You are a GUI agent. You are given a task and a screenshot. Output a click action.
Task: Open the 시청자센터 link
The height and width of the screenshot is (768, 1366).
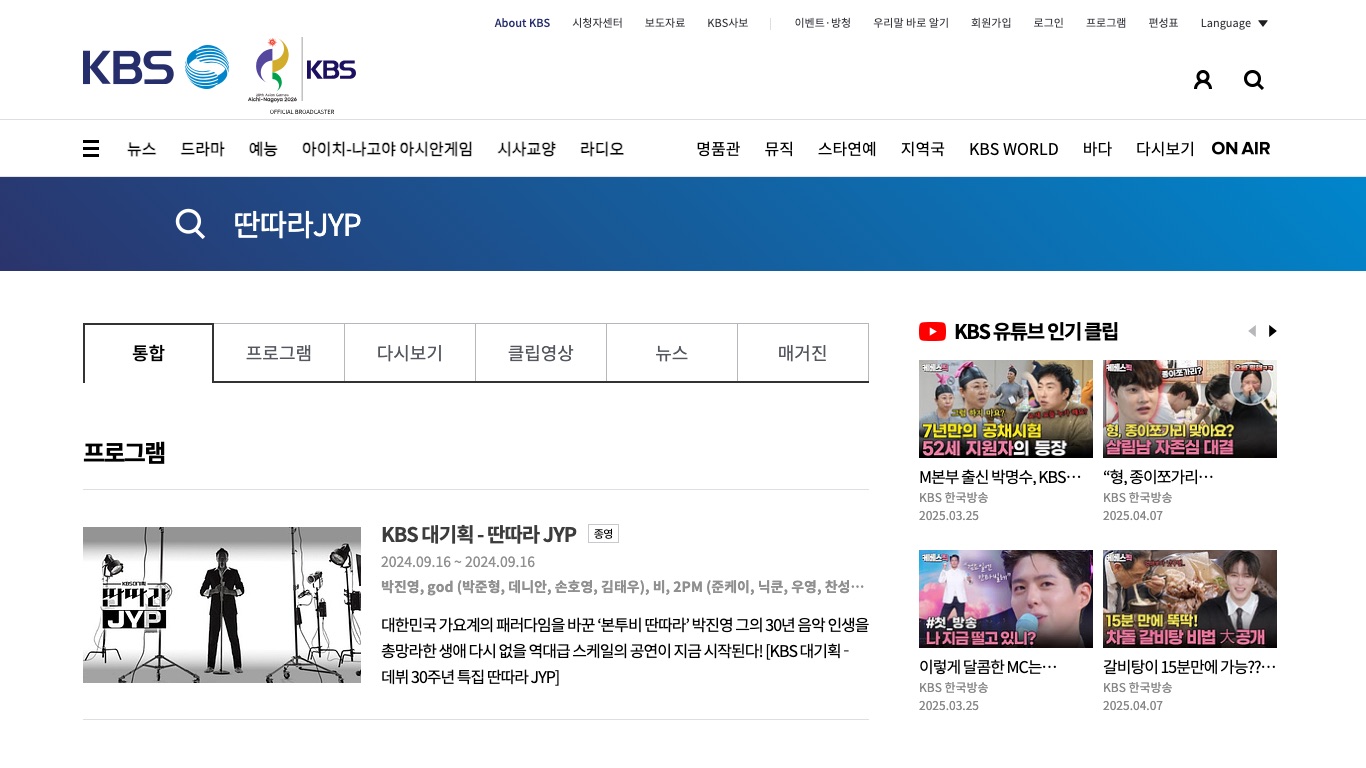click(x=598, y=23)
